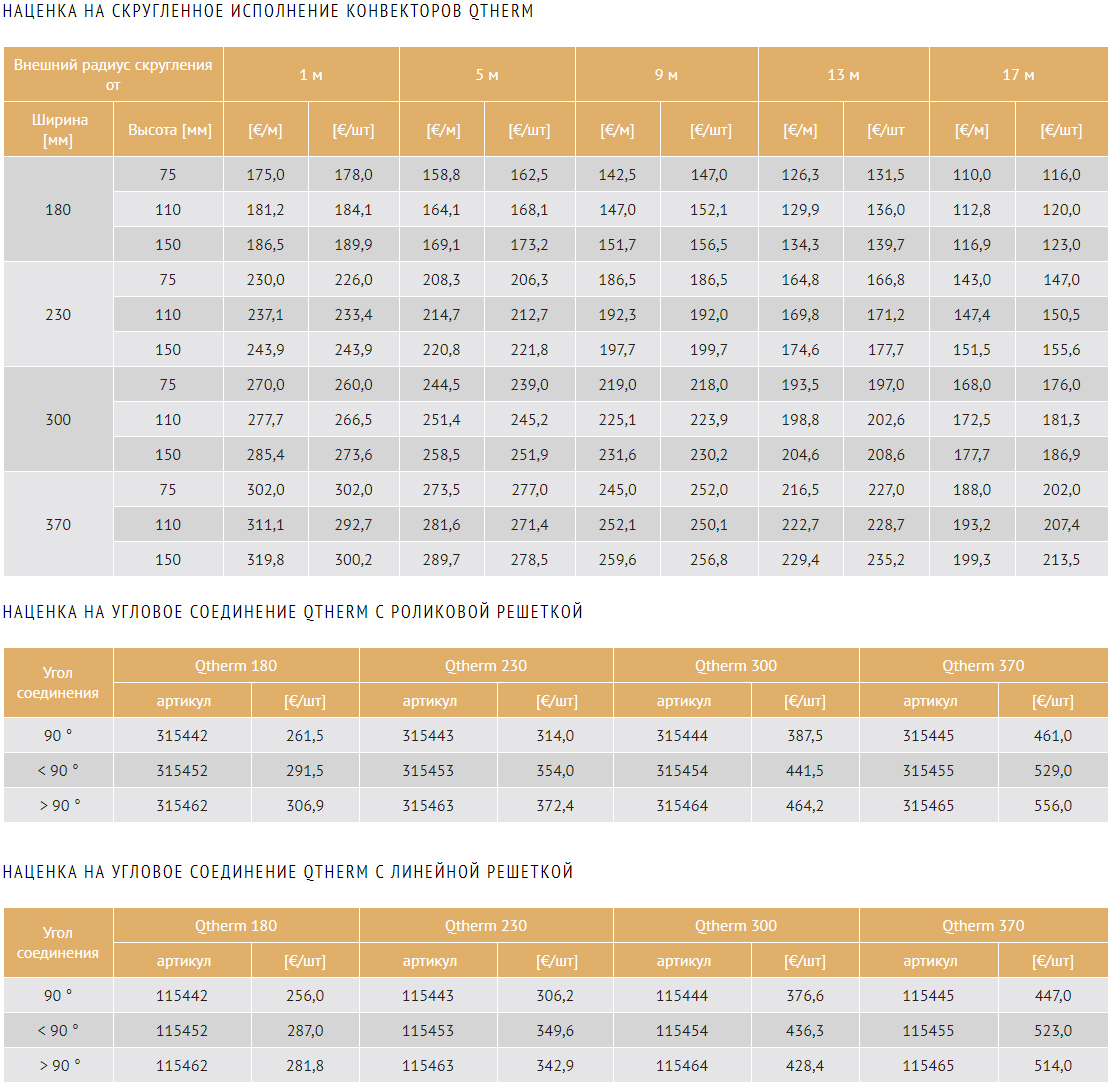1112x1085 pixels.
Task: Click price cell 177,7 in 13 м column
Action: pyautogui.click(x=886, y=350)
